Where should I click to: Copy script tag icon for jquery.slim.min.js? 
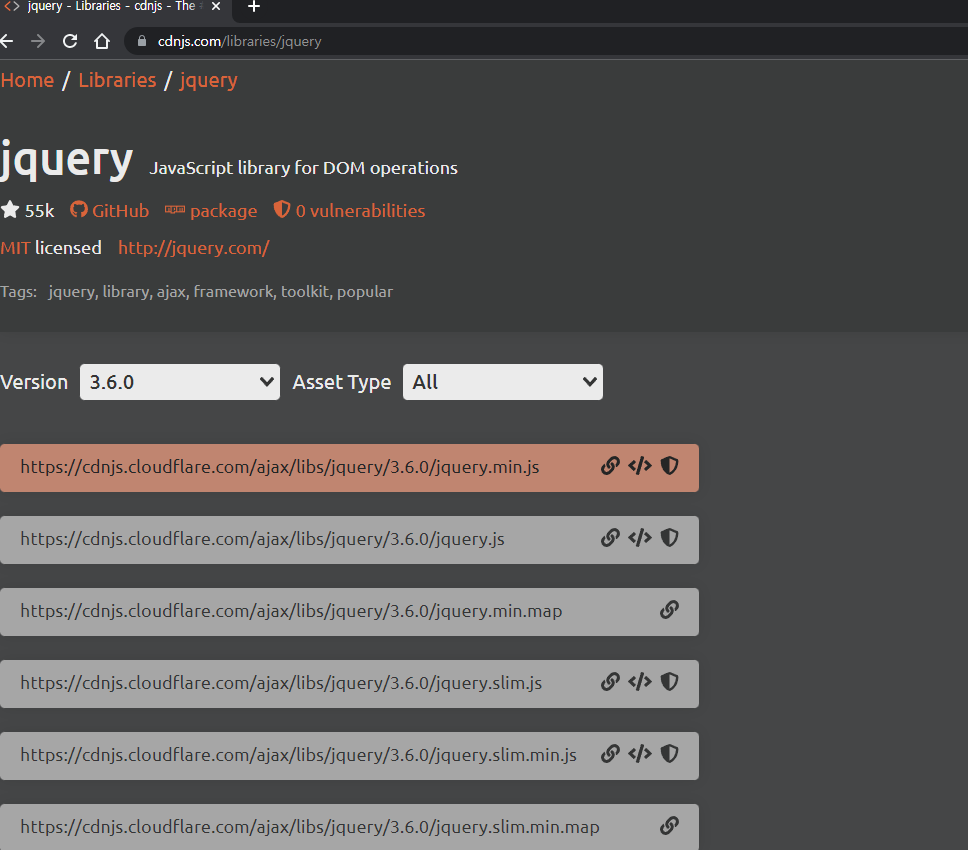(x=640, y=754)
